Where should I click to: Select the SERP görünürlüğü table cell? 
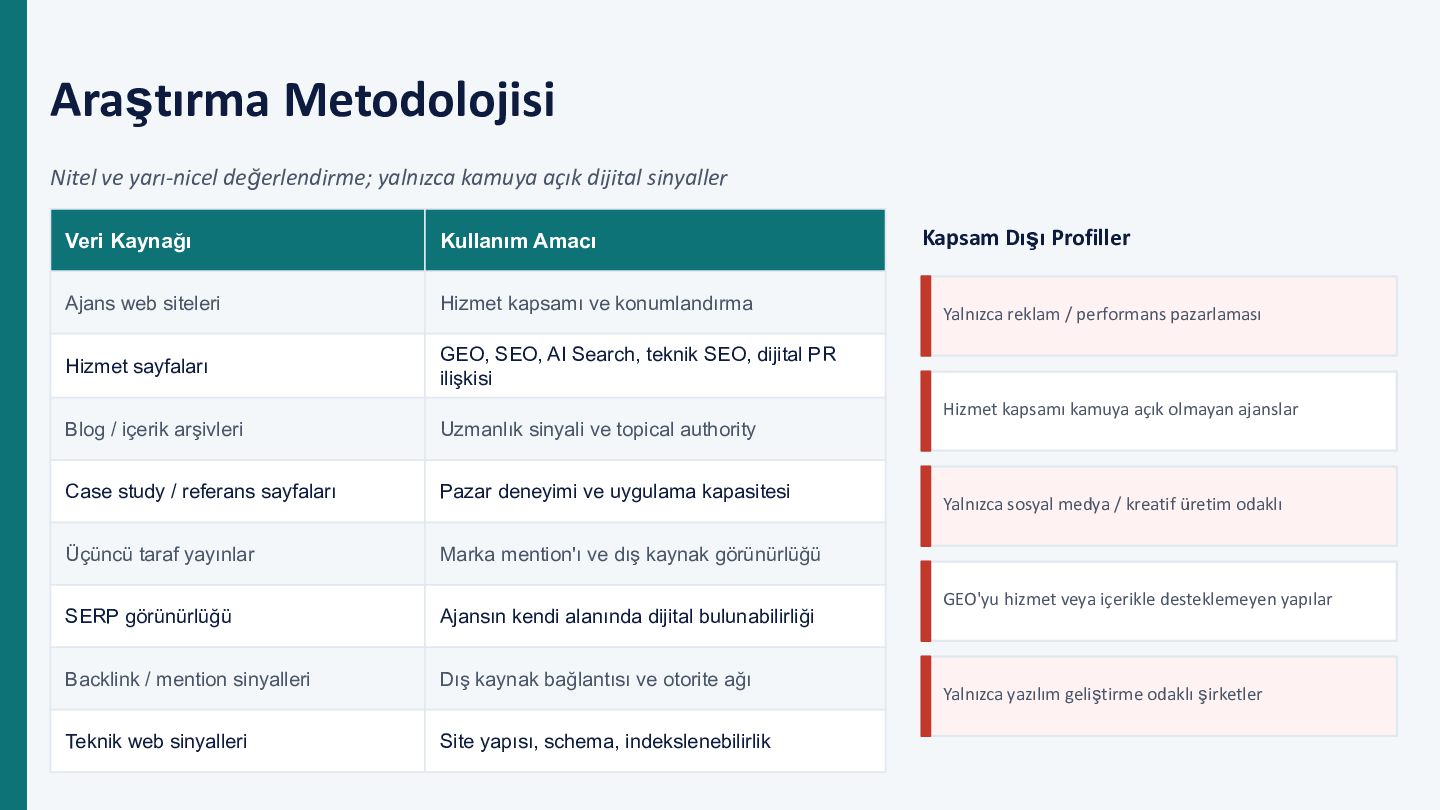(238, 616)
